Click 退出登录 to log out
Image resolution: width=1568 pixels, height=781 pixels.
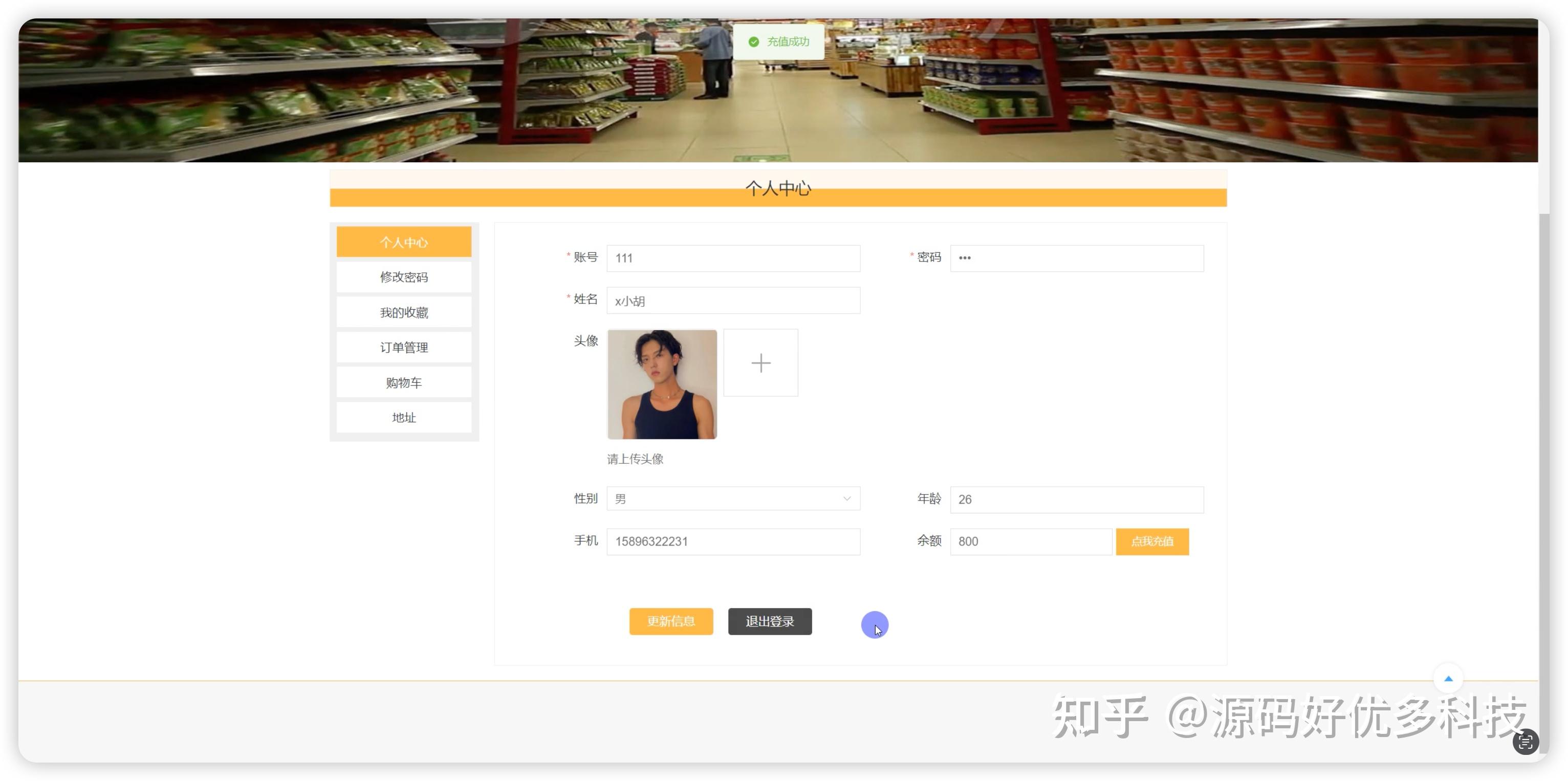769,621
